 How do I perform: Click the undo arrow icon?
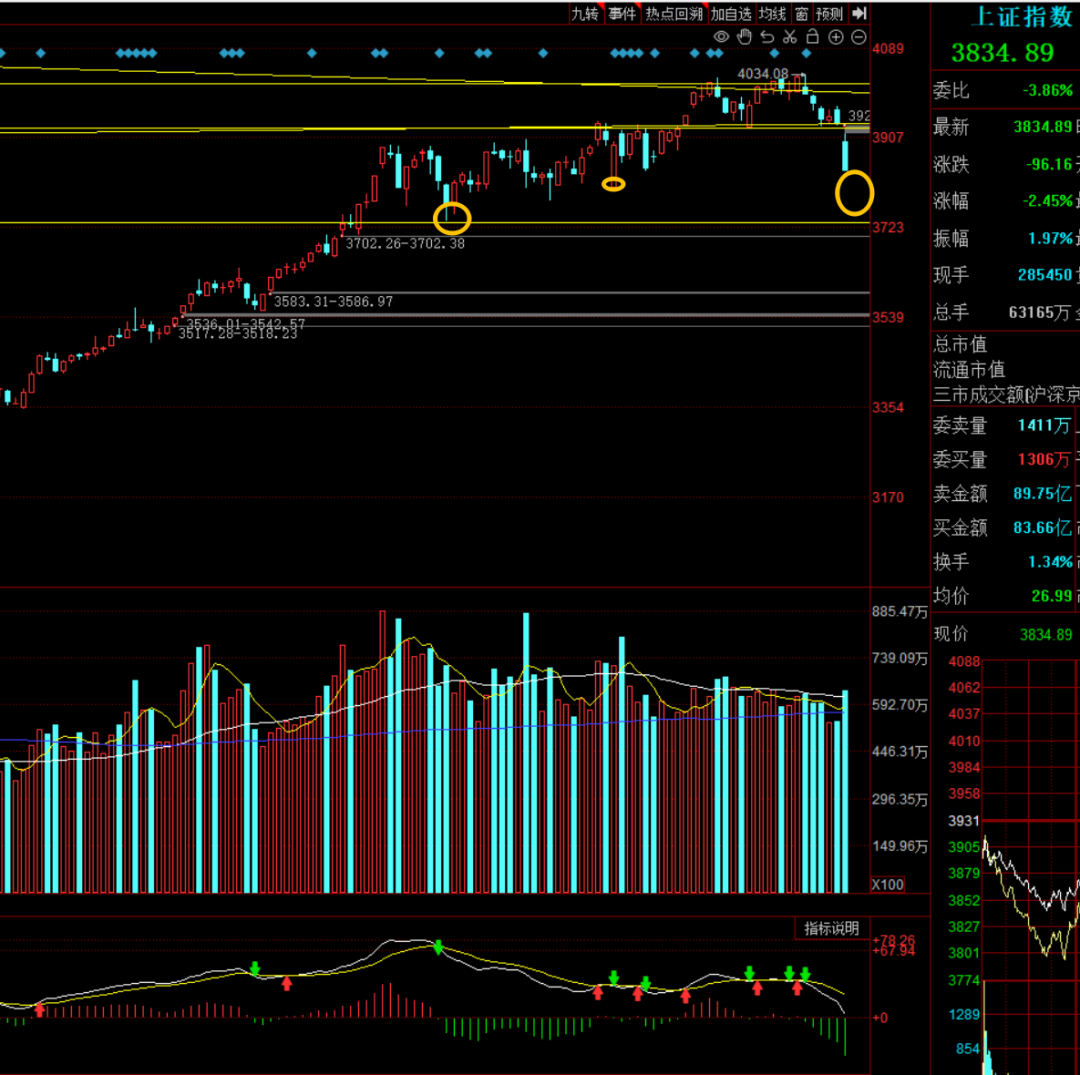pyautogui.click(x=767, y=37)
